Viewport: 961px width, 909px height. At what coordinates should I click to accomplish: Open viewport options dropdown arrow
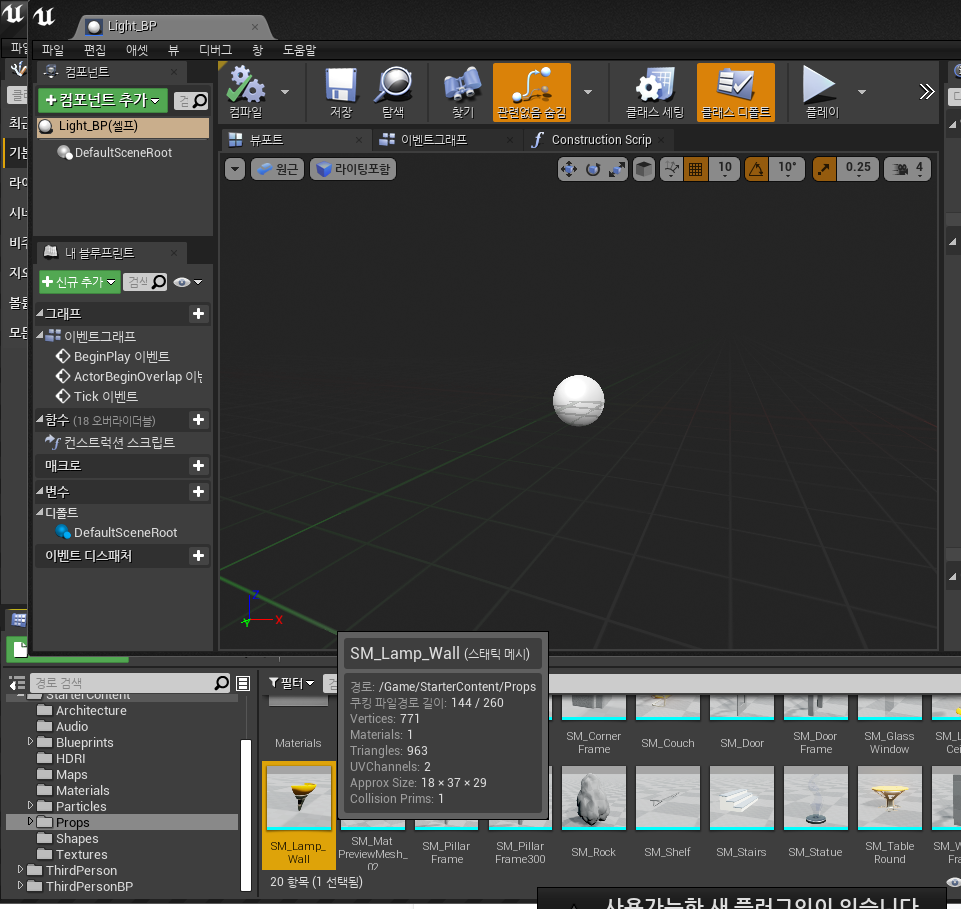point(235,169)
